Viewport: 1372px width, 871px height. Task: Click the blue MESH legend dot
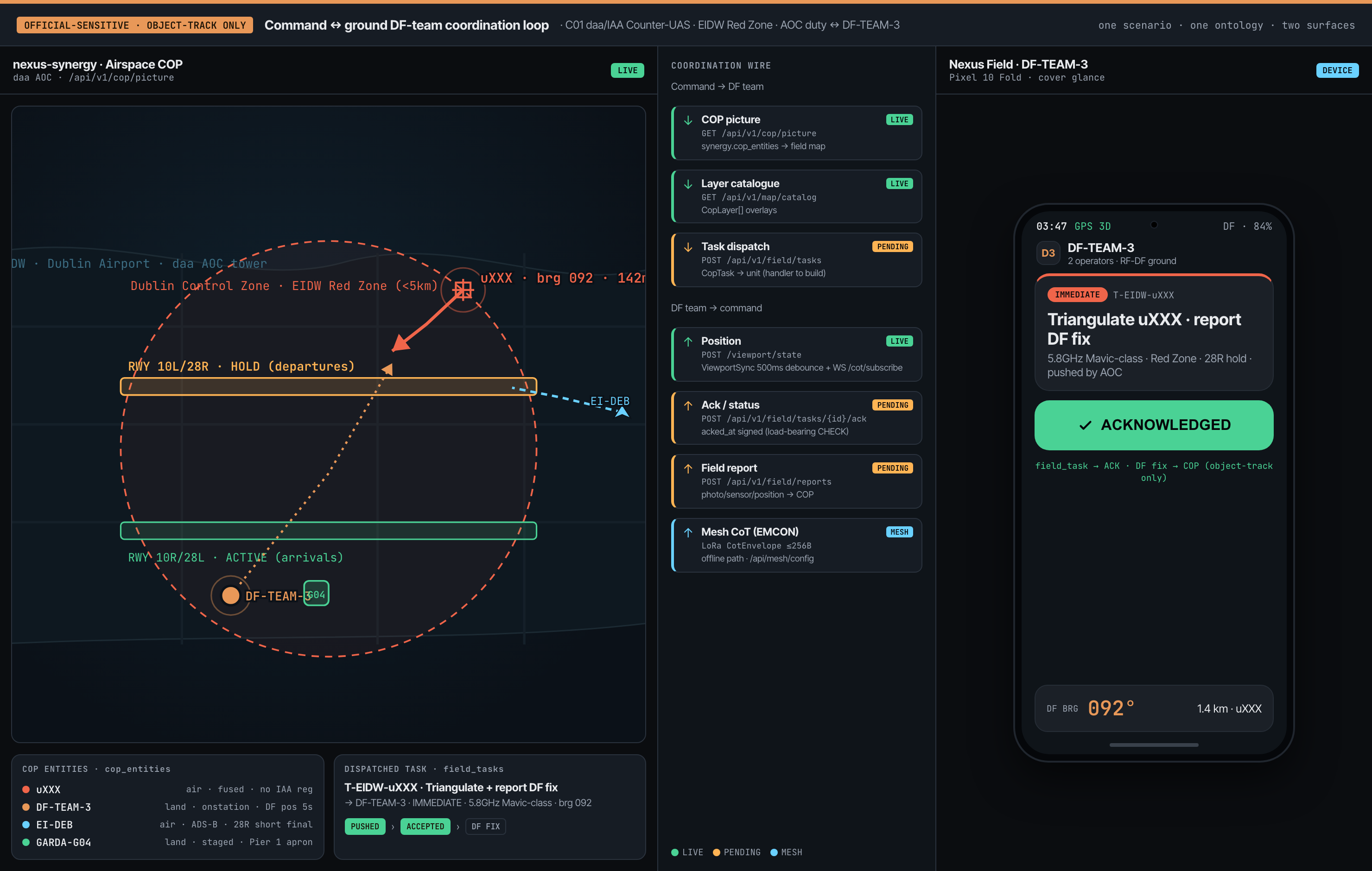(x=774, y=852)
